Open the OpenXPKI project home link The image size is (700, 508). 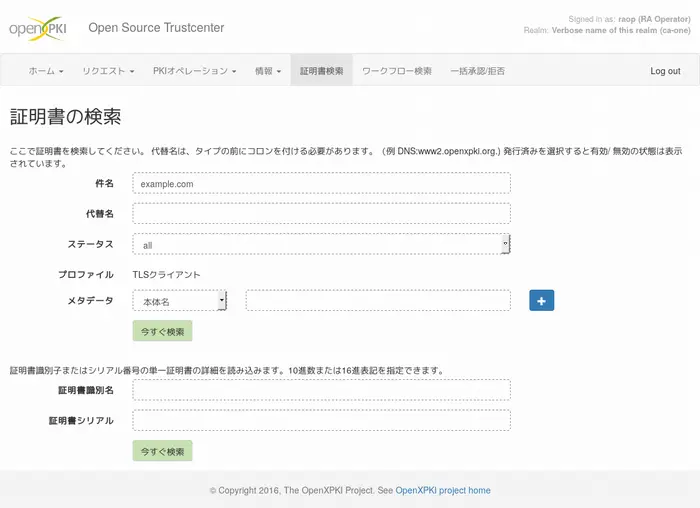[x=443, y=491]
